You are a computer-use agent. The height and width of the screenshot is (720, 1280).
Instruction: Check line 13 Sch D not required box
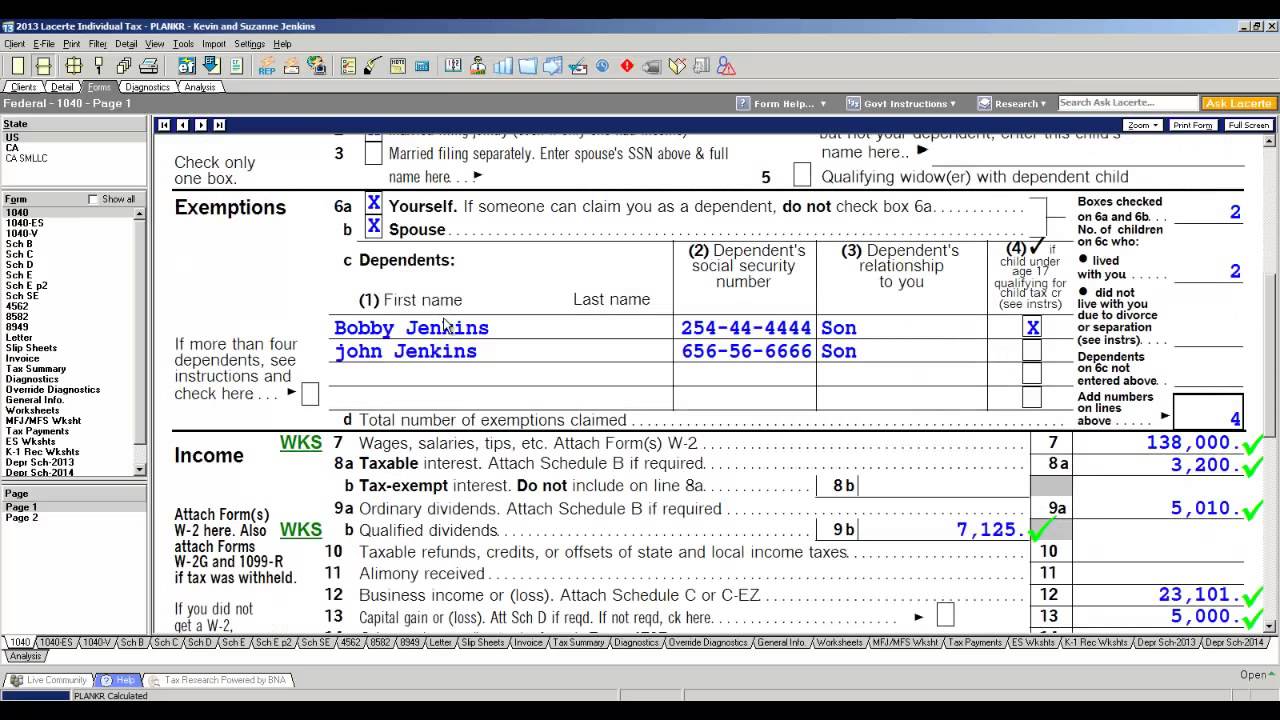(x=945, y=615)
